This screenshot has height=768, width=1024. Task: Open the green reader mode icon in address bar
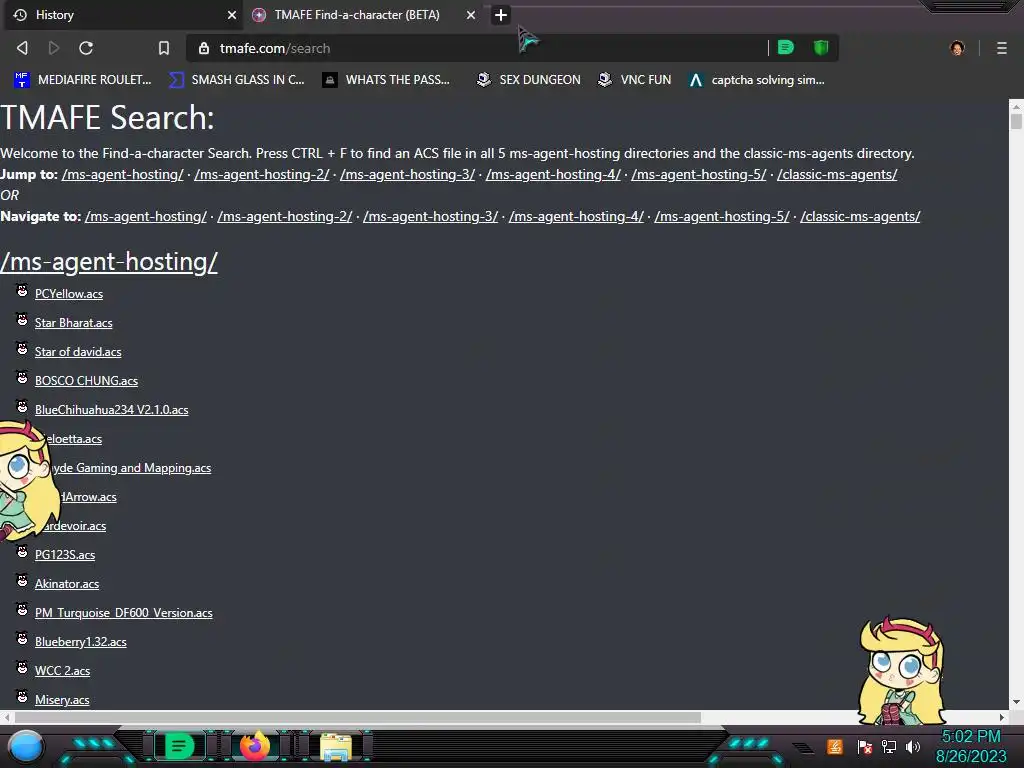click(x=786, y=47)
